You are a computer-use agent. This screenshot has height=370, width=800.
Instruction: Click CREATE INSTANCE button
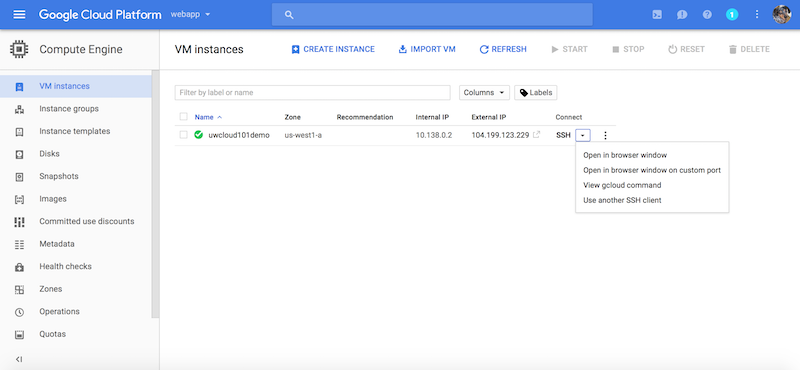pos(333,50)
